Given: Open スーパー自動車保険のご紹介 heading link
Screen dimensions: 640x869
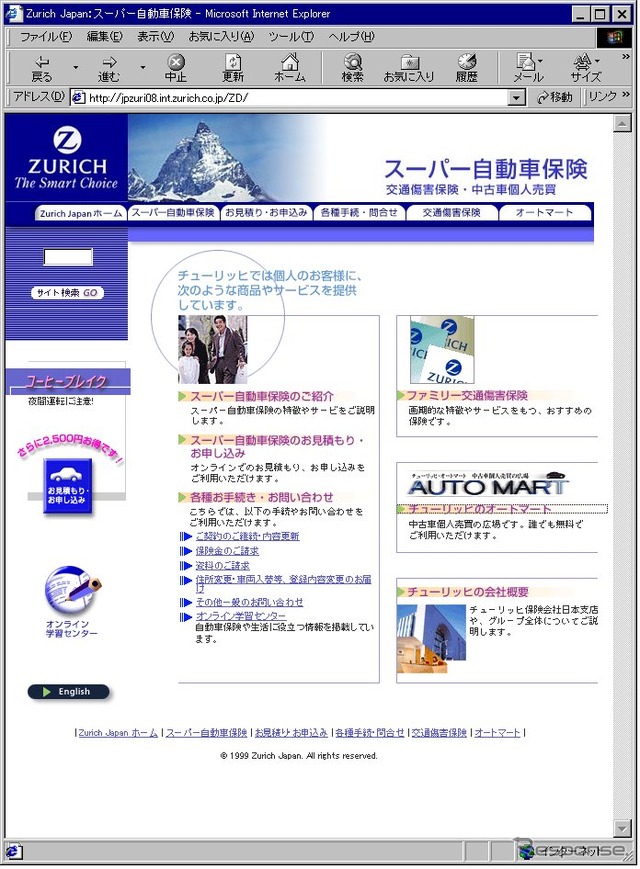Looking at the screenshot, I should click(262, 396).
